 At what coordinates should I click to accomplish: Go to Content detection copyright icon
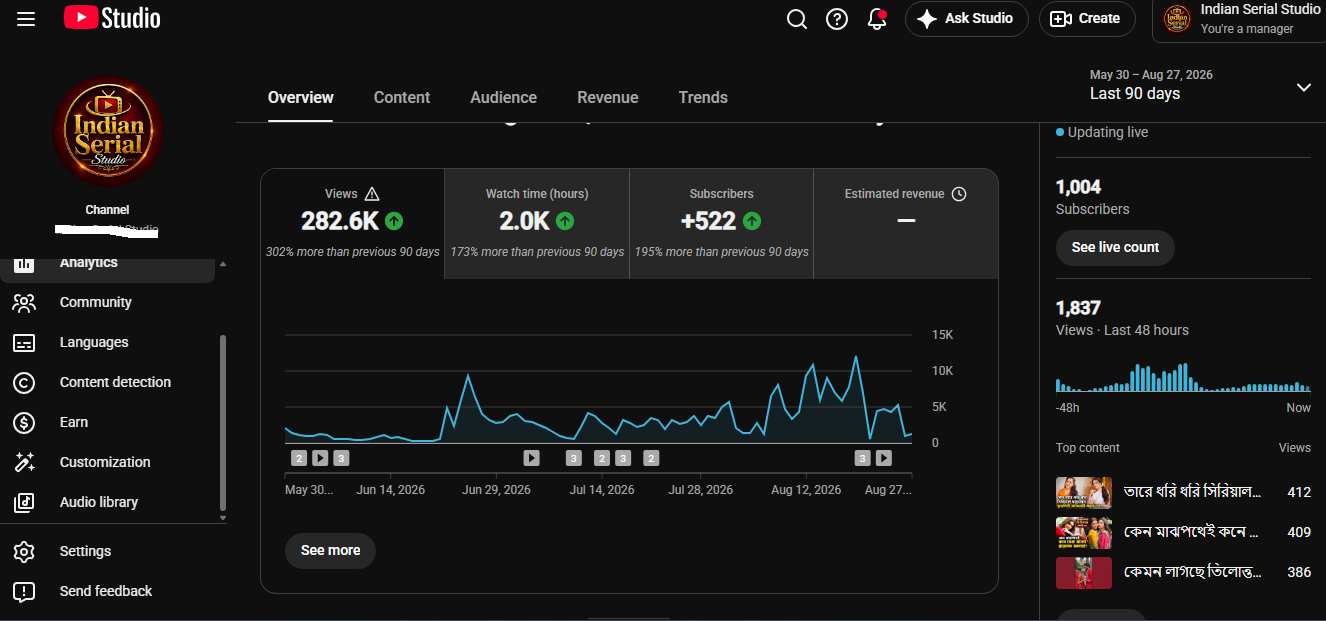click(24, 382)
